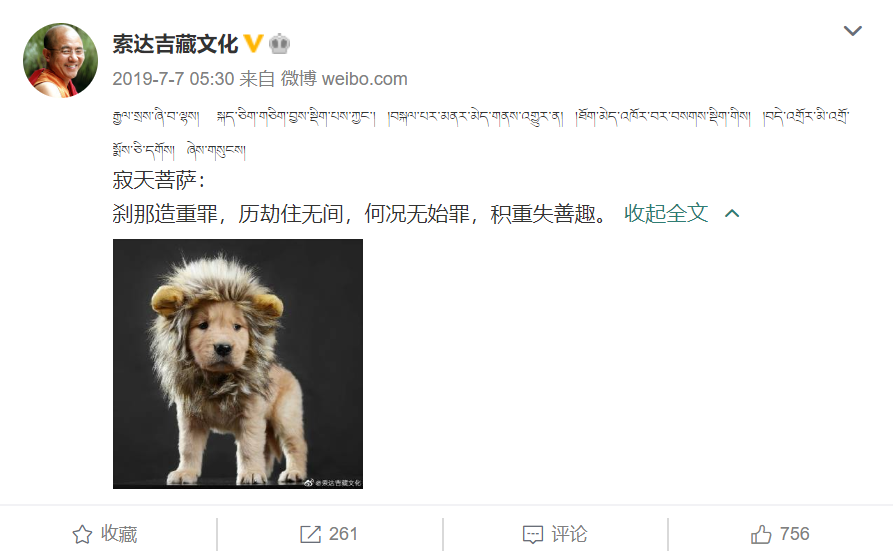The width and height of the screenshot is (893, 555).
Task: Click the Tibetan script text of the post
Action: (x=481, y=133)
